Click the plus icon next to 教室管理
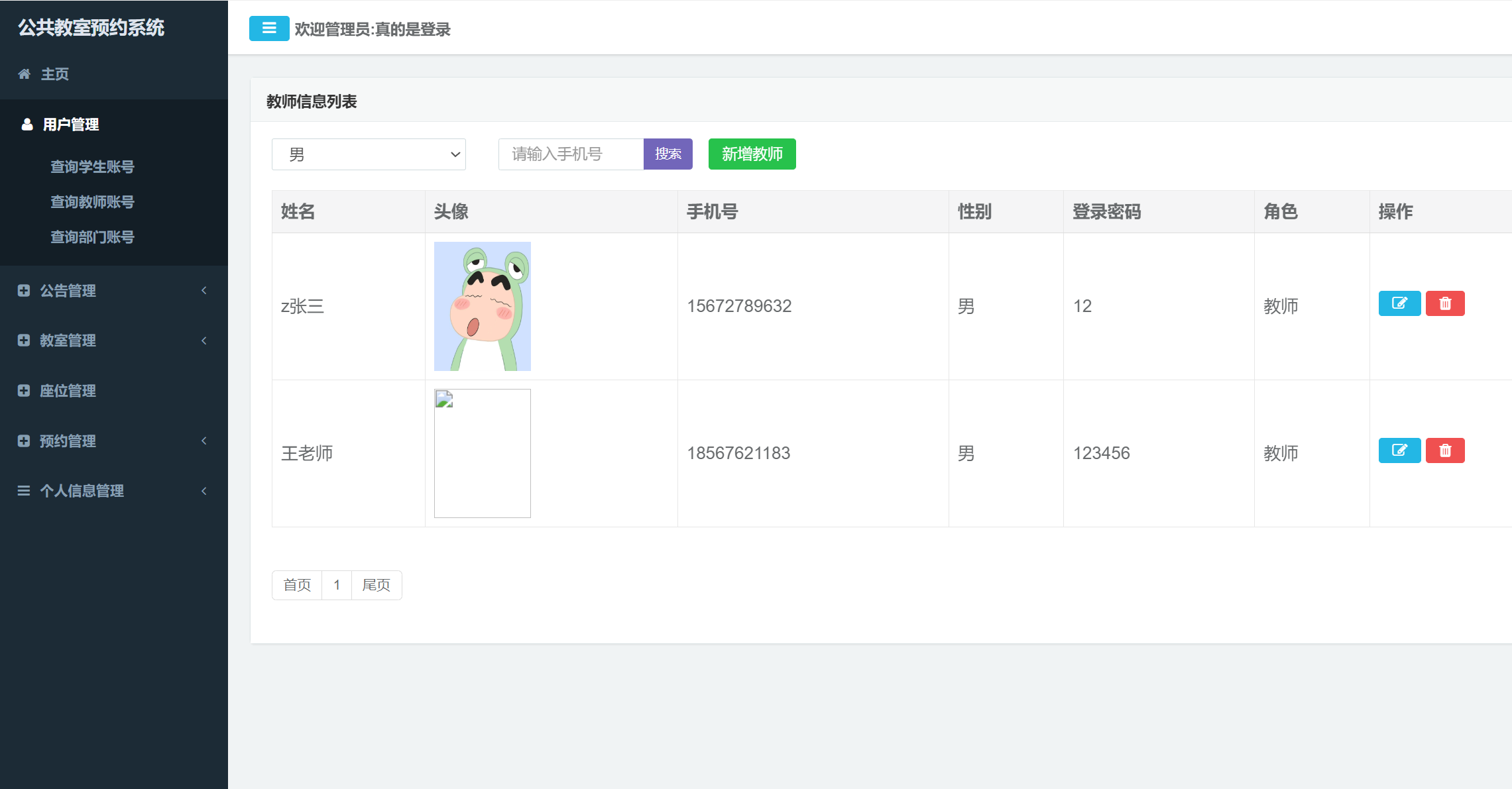The height and width of the screenshot is (789, 1512). [x=23, y=341]
